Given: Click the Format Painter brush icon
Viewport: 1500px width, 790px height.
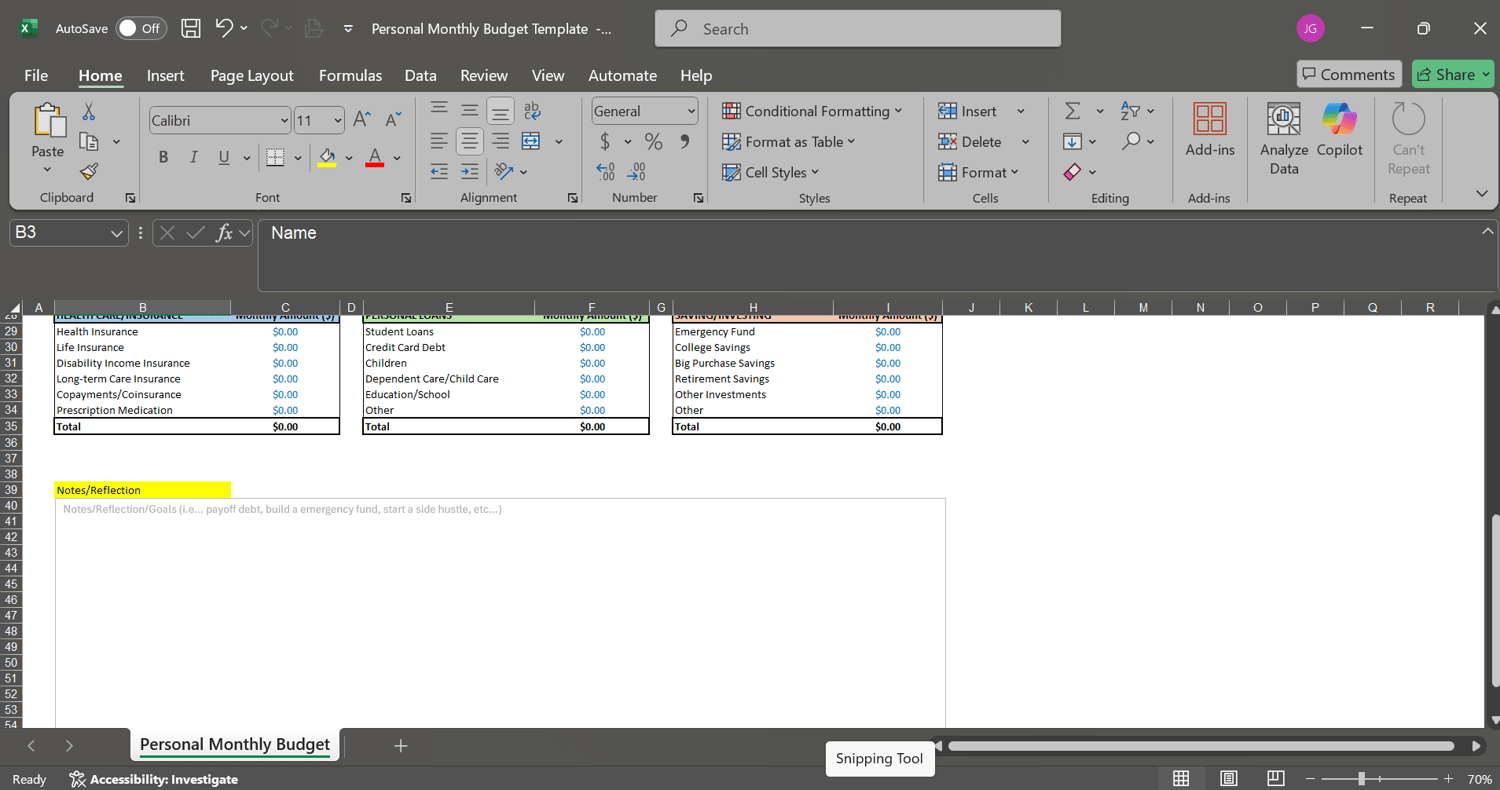Looking at the screenshot, I should pyautogui.click(x=89, y=172).
